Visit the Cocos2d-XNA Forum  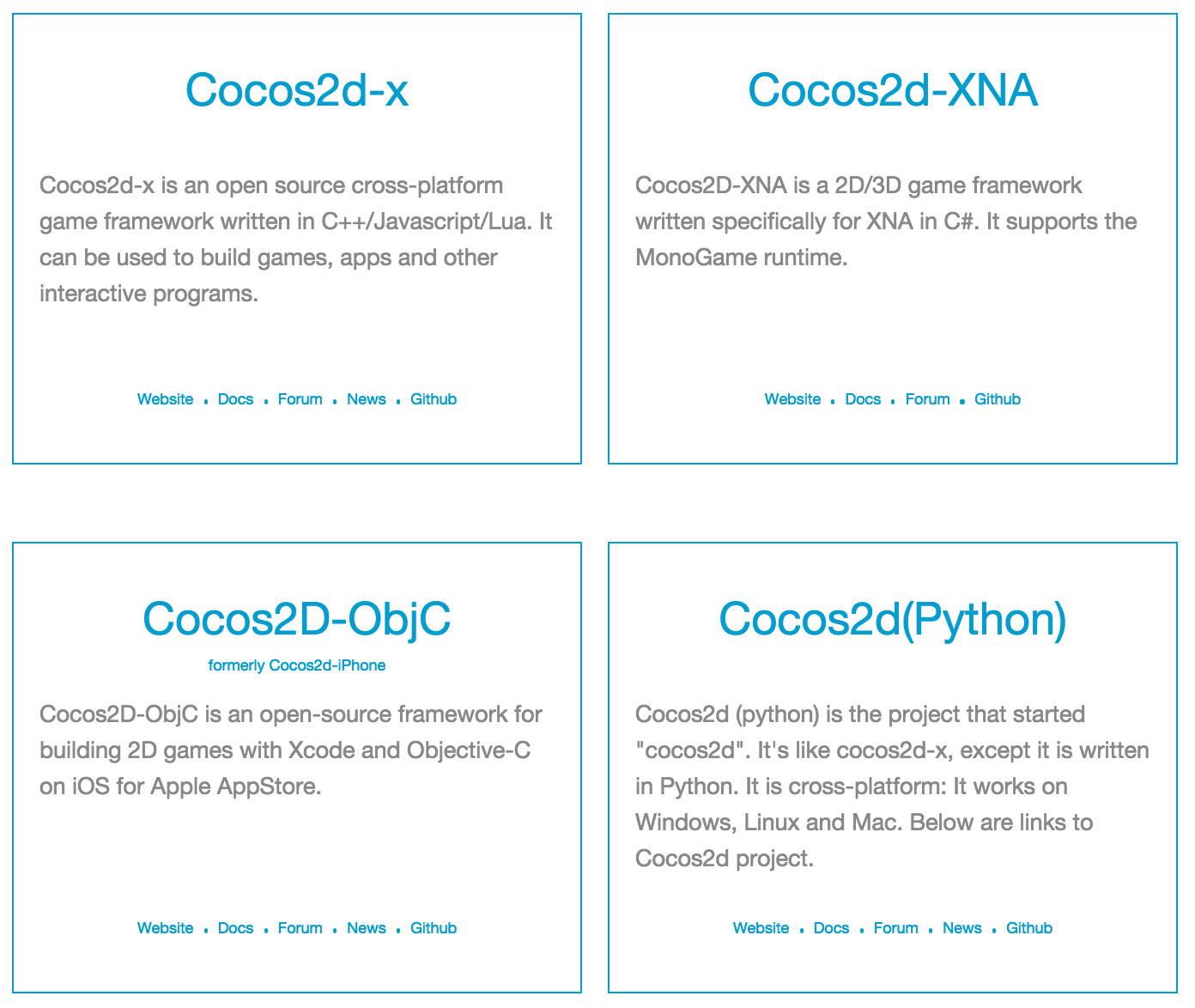927,399
